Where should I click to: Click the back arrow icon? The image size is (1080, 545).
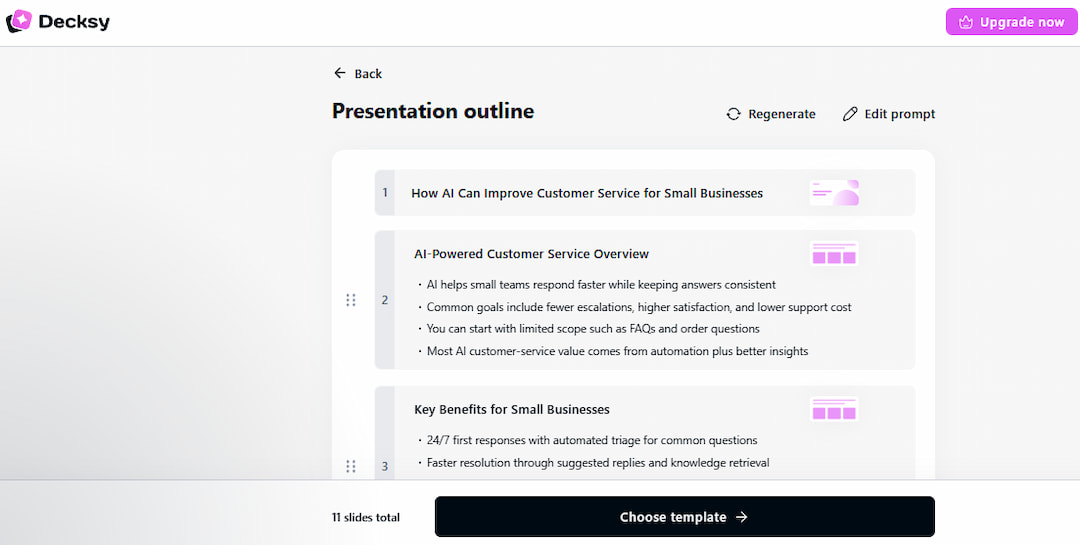click(340, 73)
